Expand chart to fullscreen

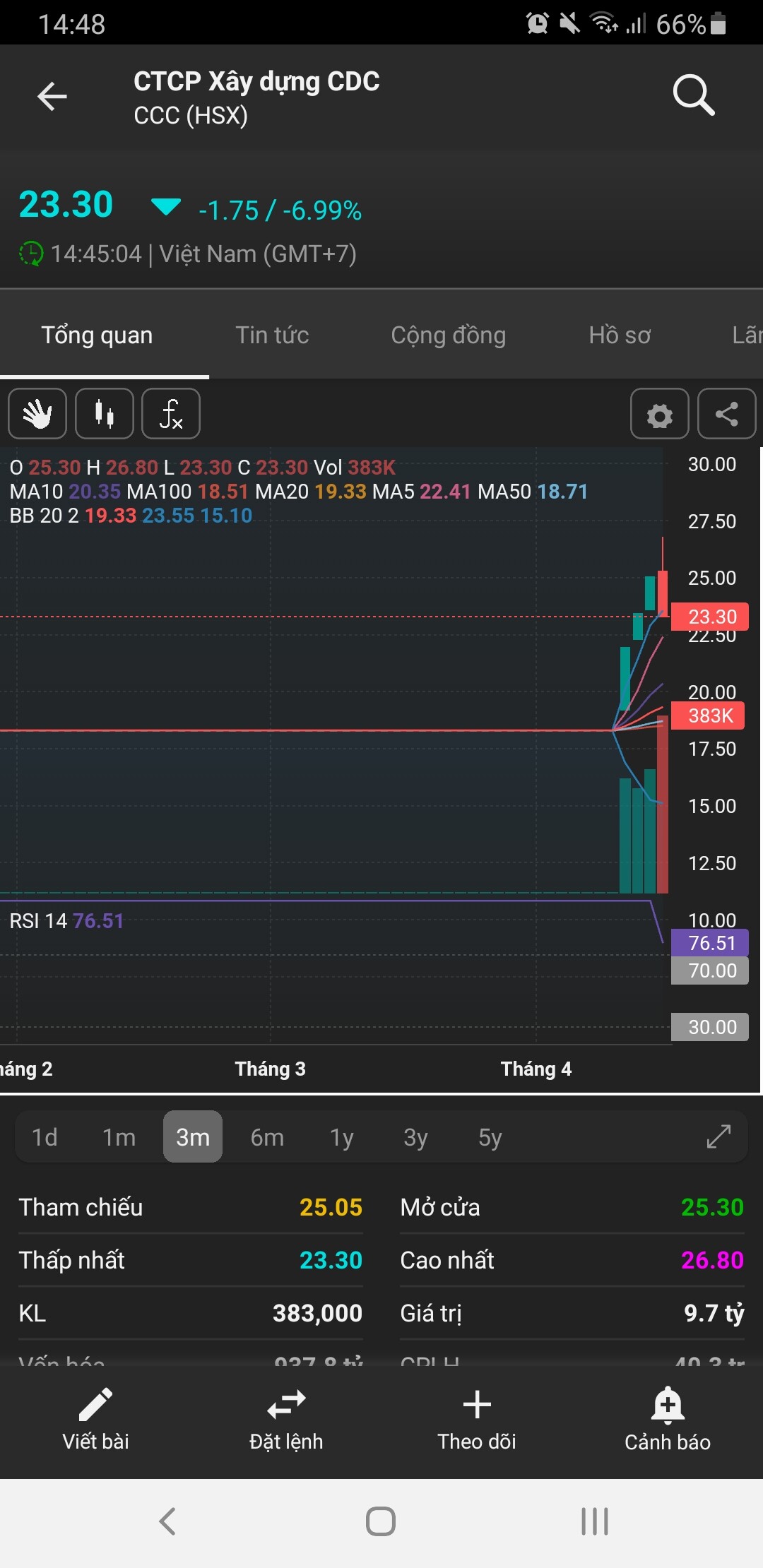718,1136
